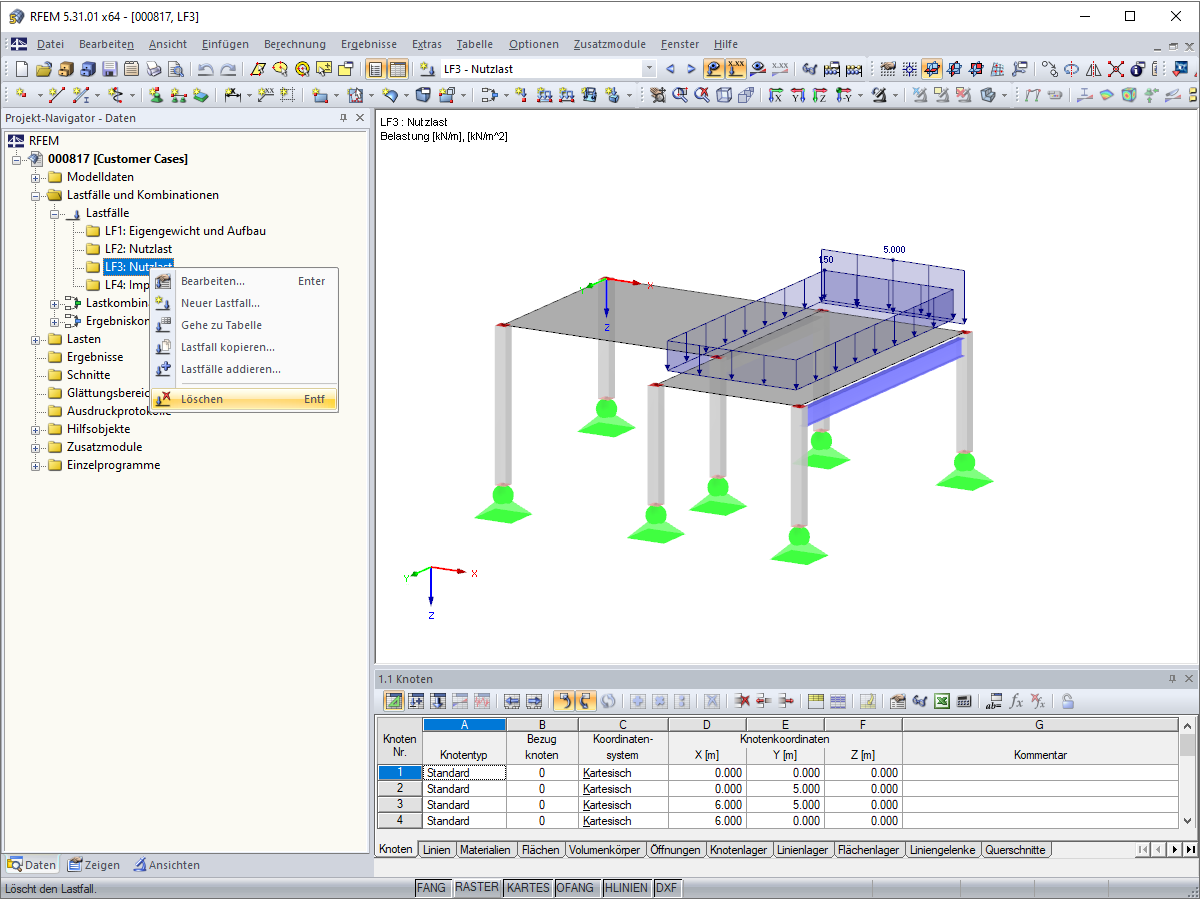
Task: Open the LF3 - Nutzlast load case dropdown
Action: tap(649, 69)
